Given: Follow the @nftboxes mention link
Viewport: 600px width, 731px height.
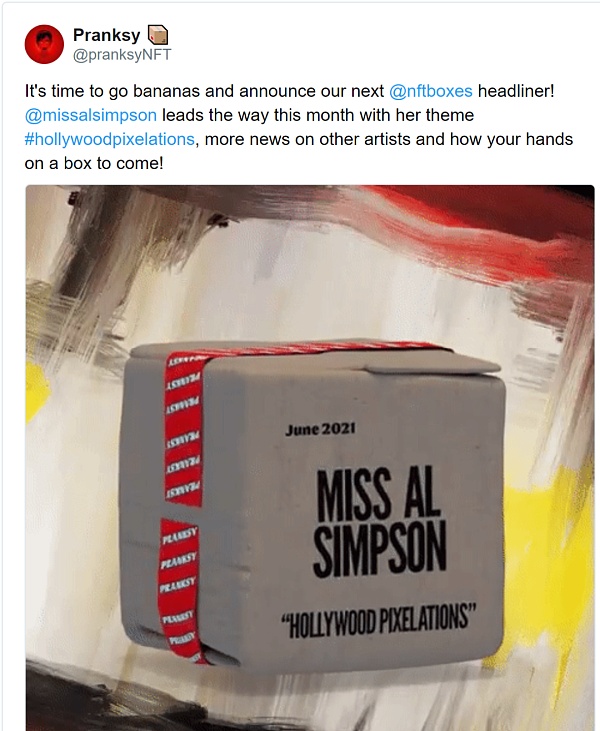Looking at the screenshot, I should [431, 91].
